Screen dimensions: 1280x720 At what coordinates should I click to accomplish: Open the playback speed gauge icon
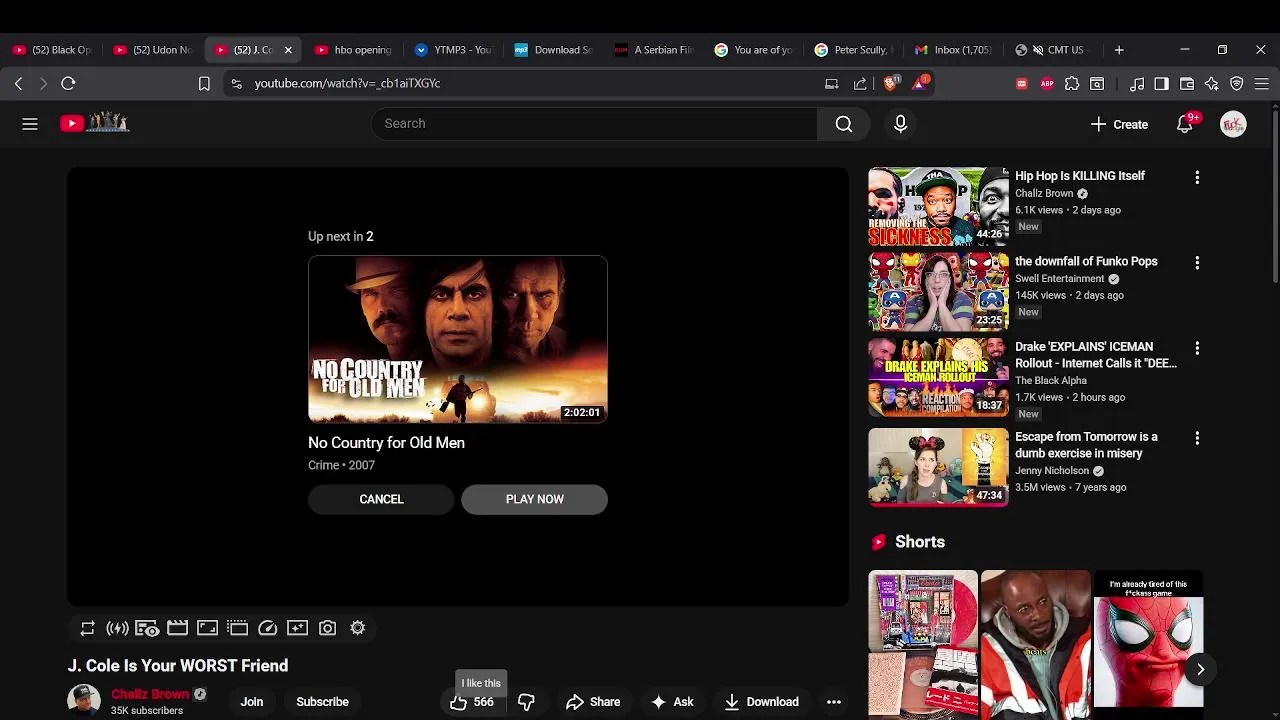[267, 628]
